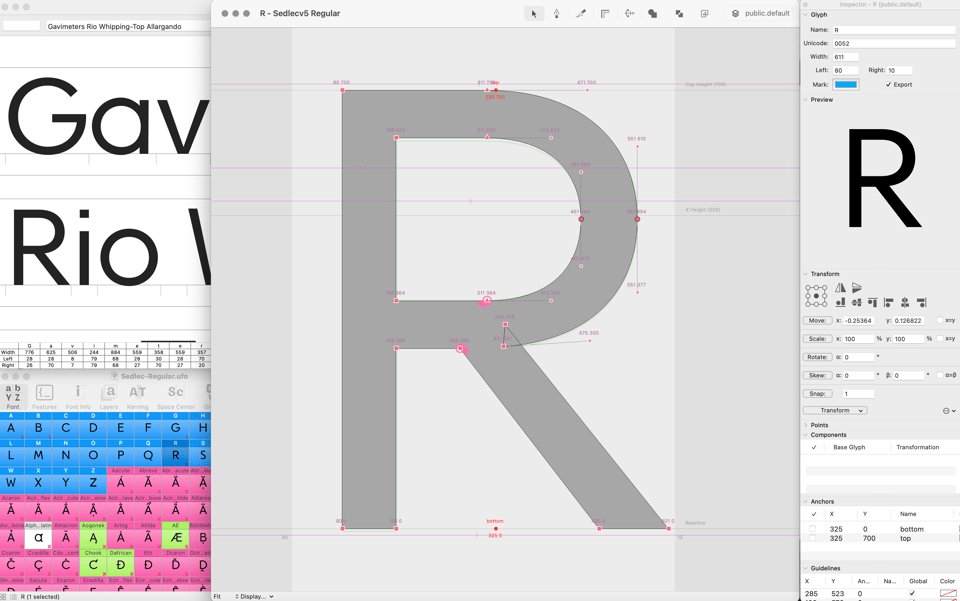Choose the knife slice tool

click(x=581, y=14)
